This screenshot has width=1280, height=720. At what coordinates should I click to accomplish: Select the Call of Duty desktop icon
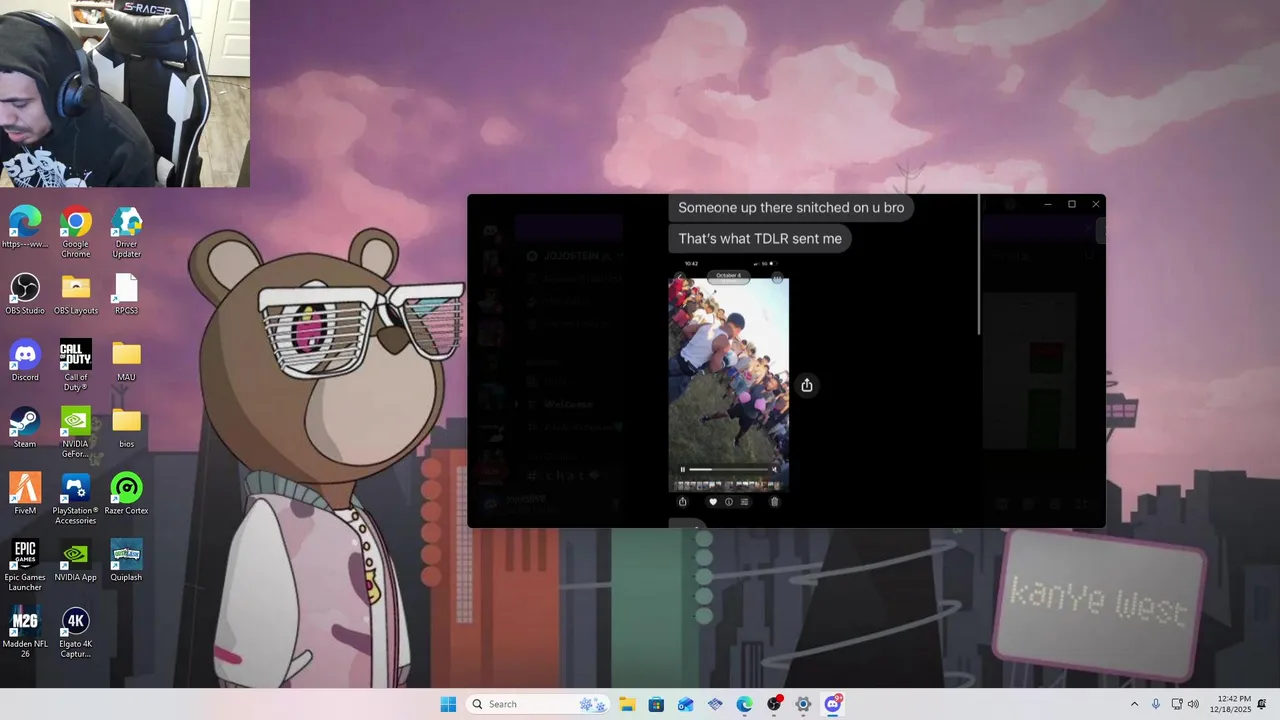pyautogui.click(x=76, y=365)
